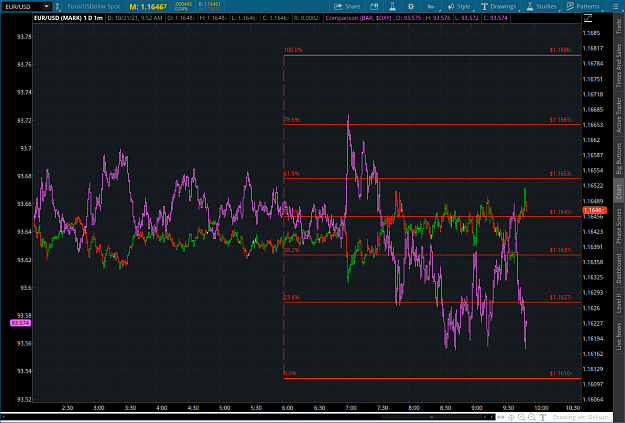Select the 78.6% Fibonacci level label
The width and height of the screenshot is (625, 423).
(291, 120)
